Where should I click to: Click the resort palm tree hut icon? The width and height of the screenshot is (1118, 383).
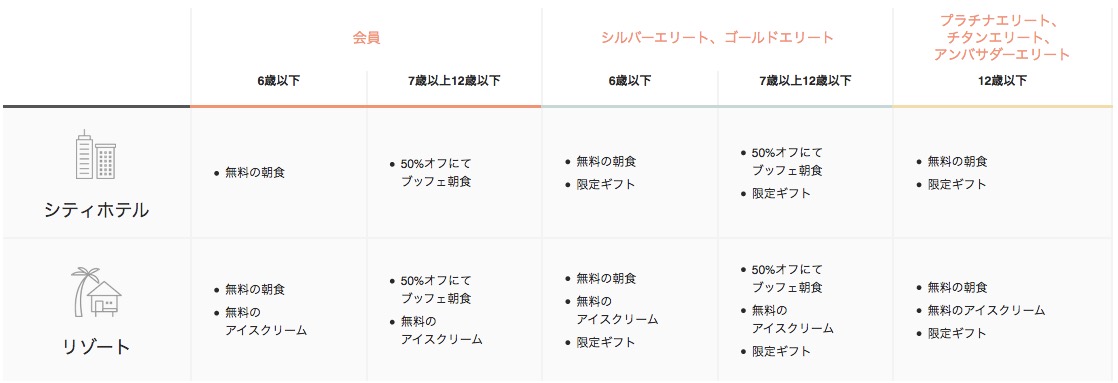96,292
